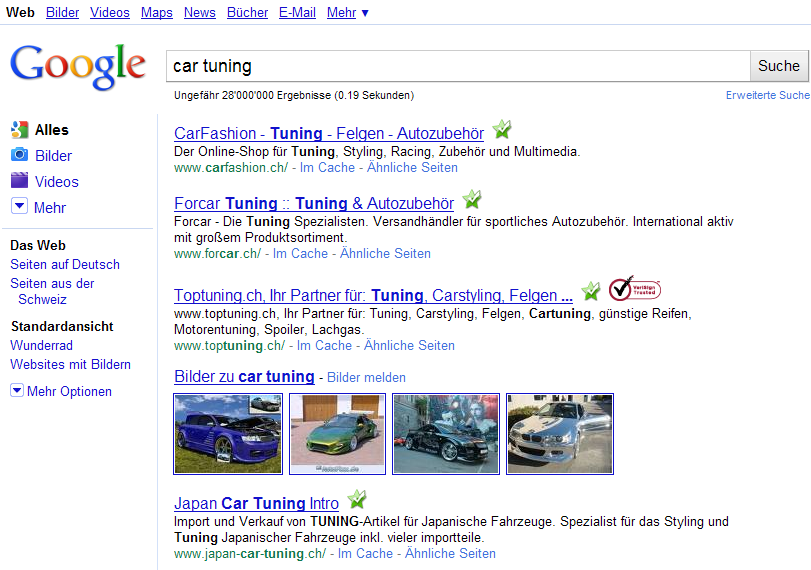Open News from the top navigation bar
This screenshot has height=570, width=811.
(200, 12)
